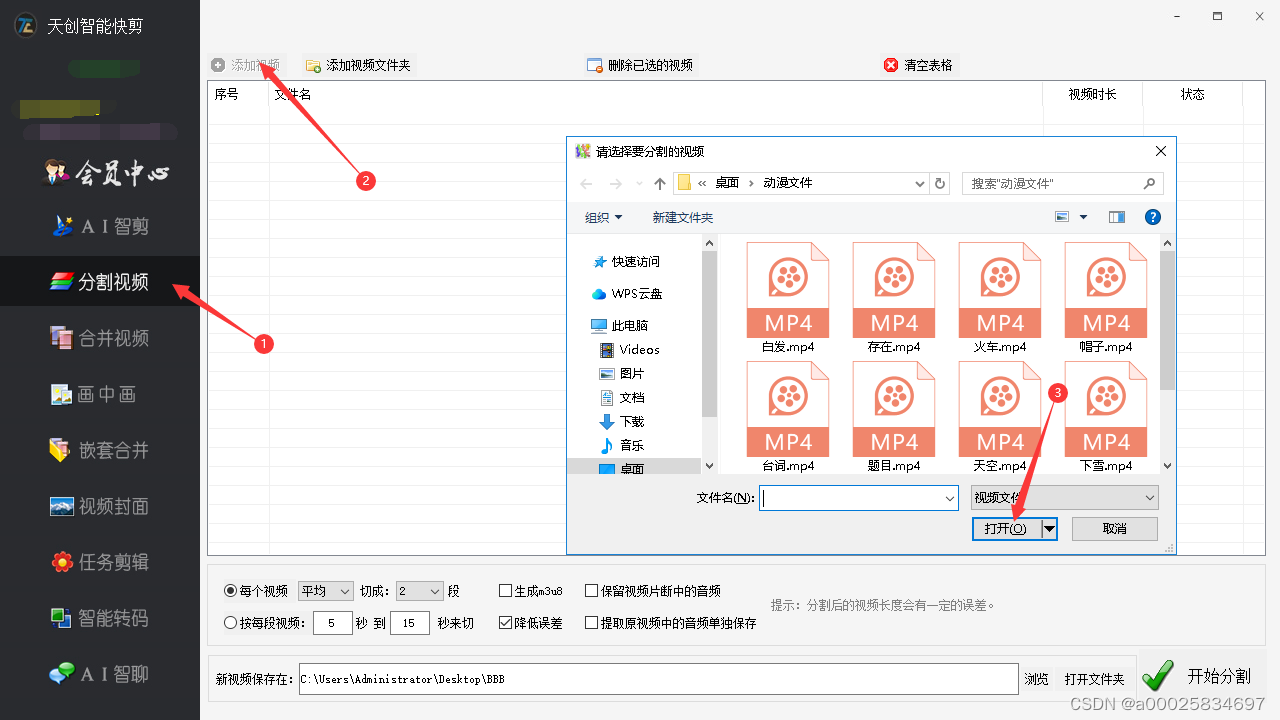The width and height of the screenshot is (1280, 720).
Task: Click the 搜索"动漫文件" search box
Action: click(1062, 184)
